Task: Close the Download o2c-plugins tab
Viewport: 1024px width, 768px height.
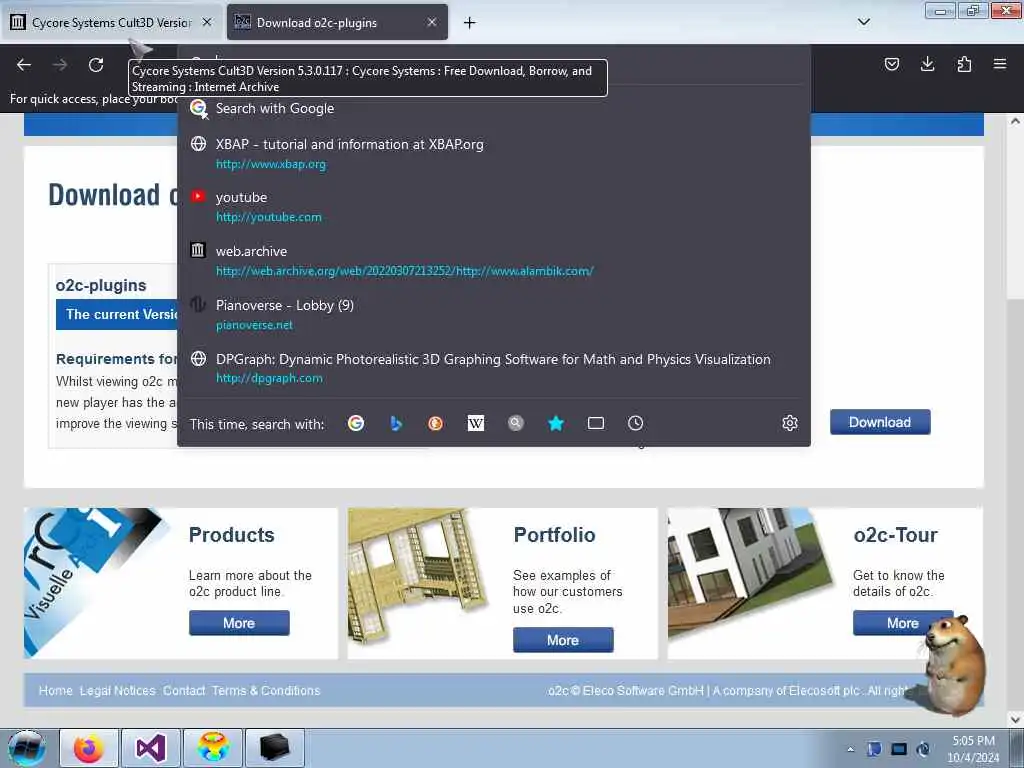Action: (432, 22)
